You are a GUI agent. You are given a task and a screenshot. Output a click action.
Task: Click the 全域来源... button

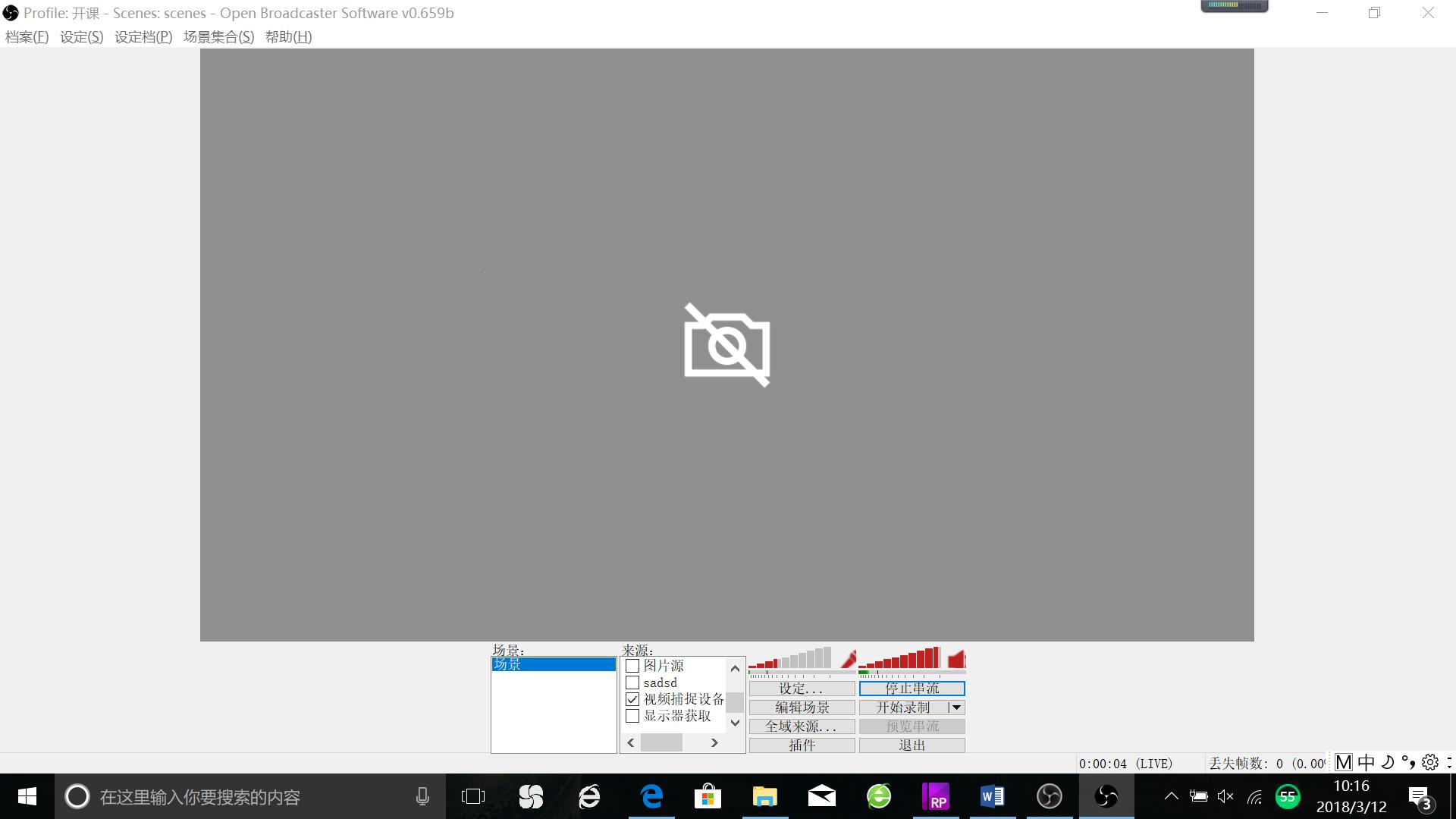point(802,726)
